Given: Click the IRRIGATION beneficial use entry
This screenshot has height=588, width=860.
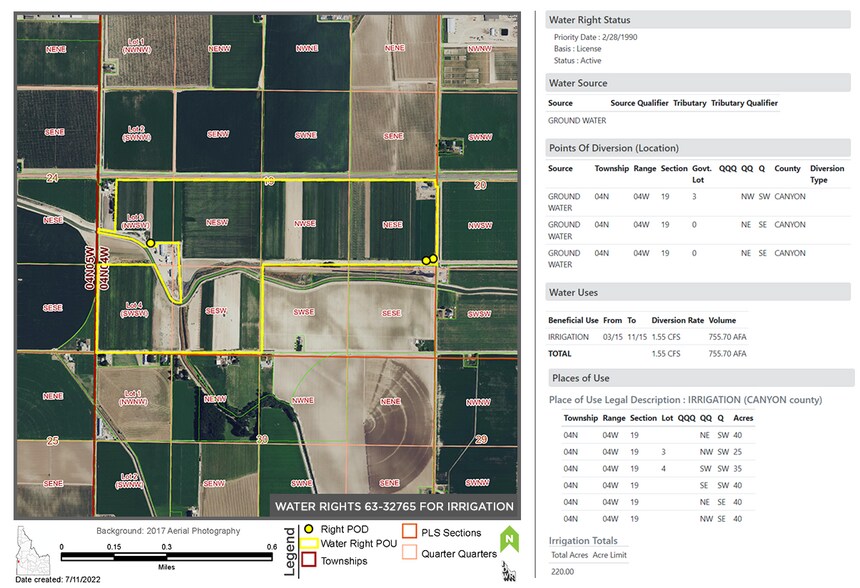Looking at the screenshot, I should pos(567,338).
